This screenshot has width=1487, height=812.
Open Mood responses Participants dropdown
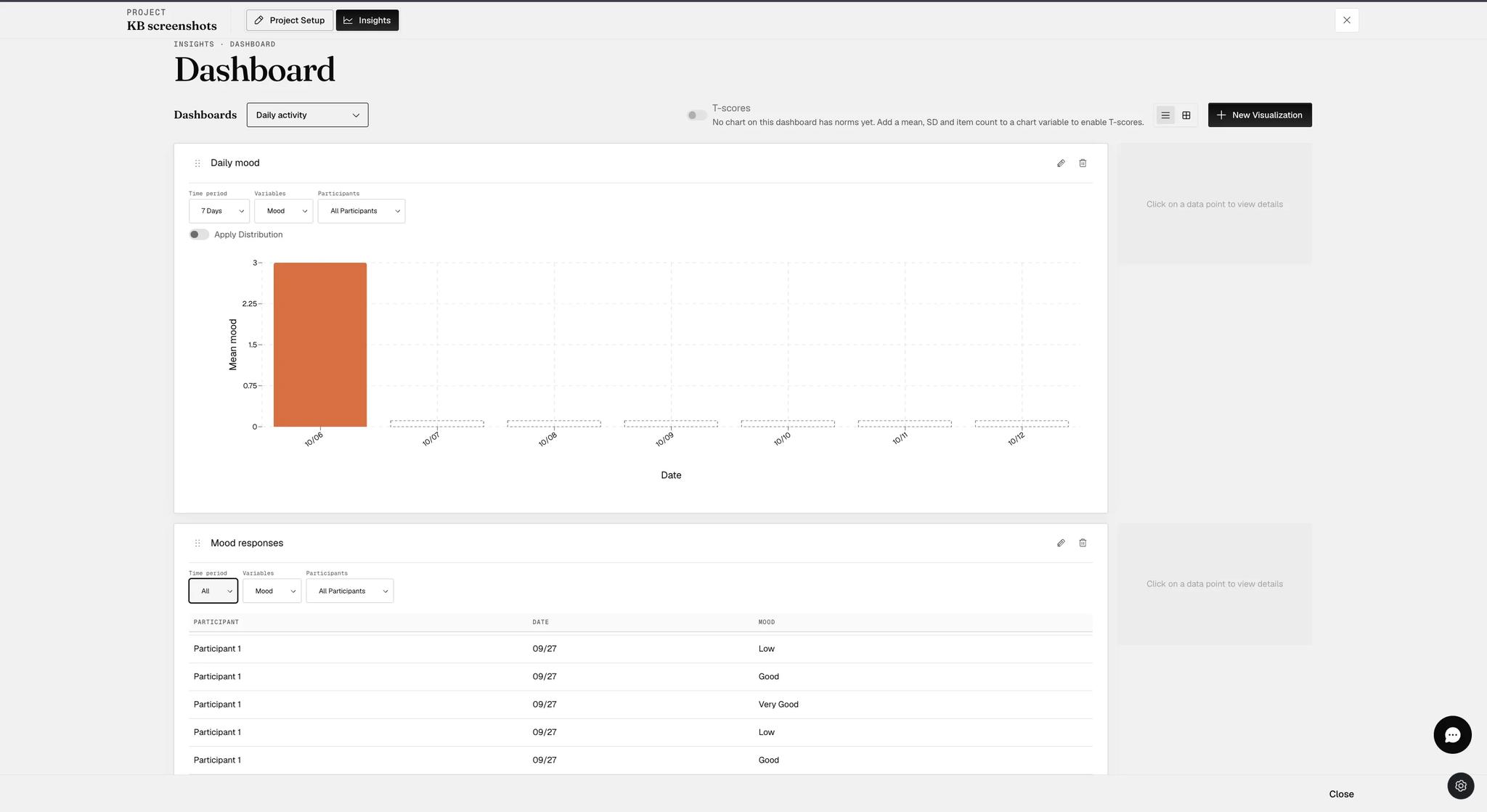pyautogui.click(x=350, y=591)
